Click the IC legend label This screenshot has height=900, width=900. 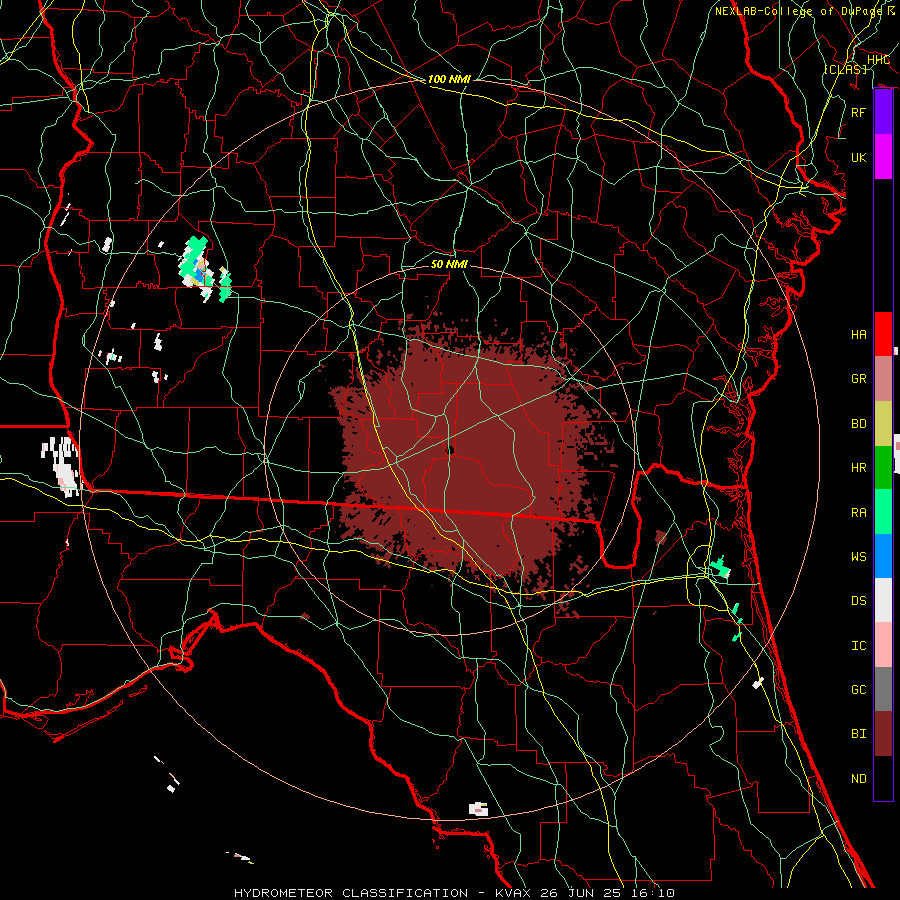(x=858, y=646)
